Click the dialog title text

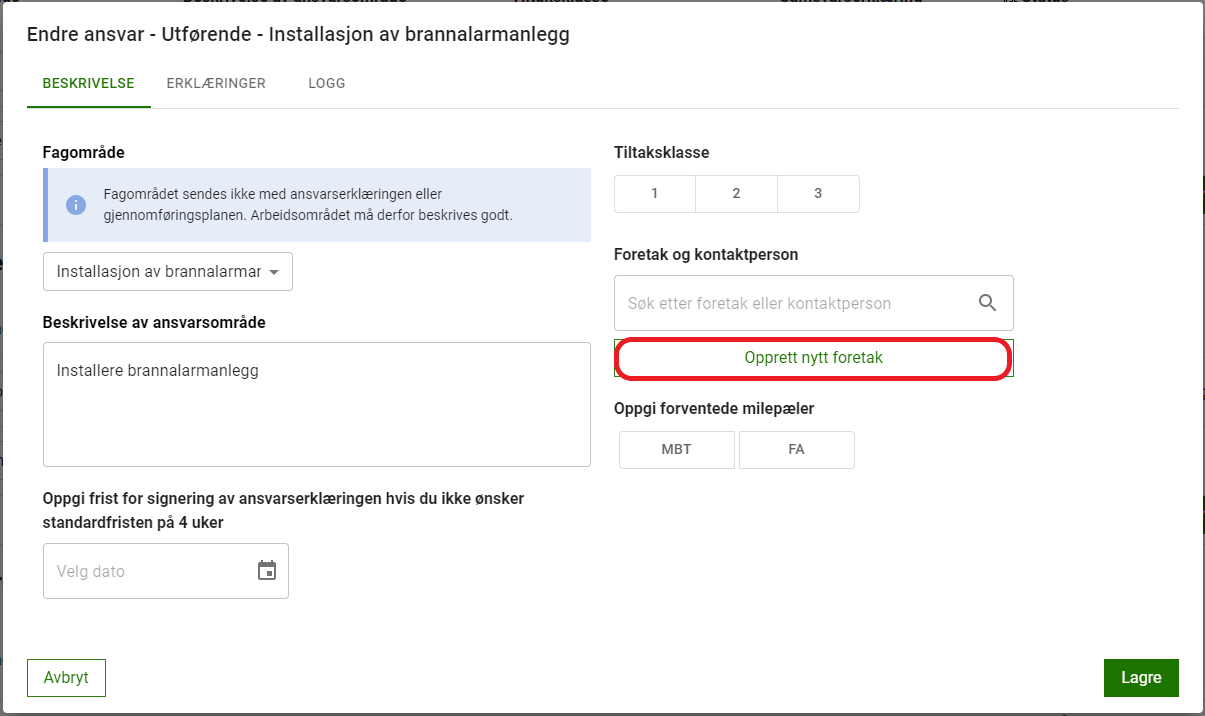[298, 36]
